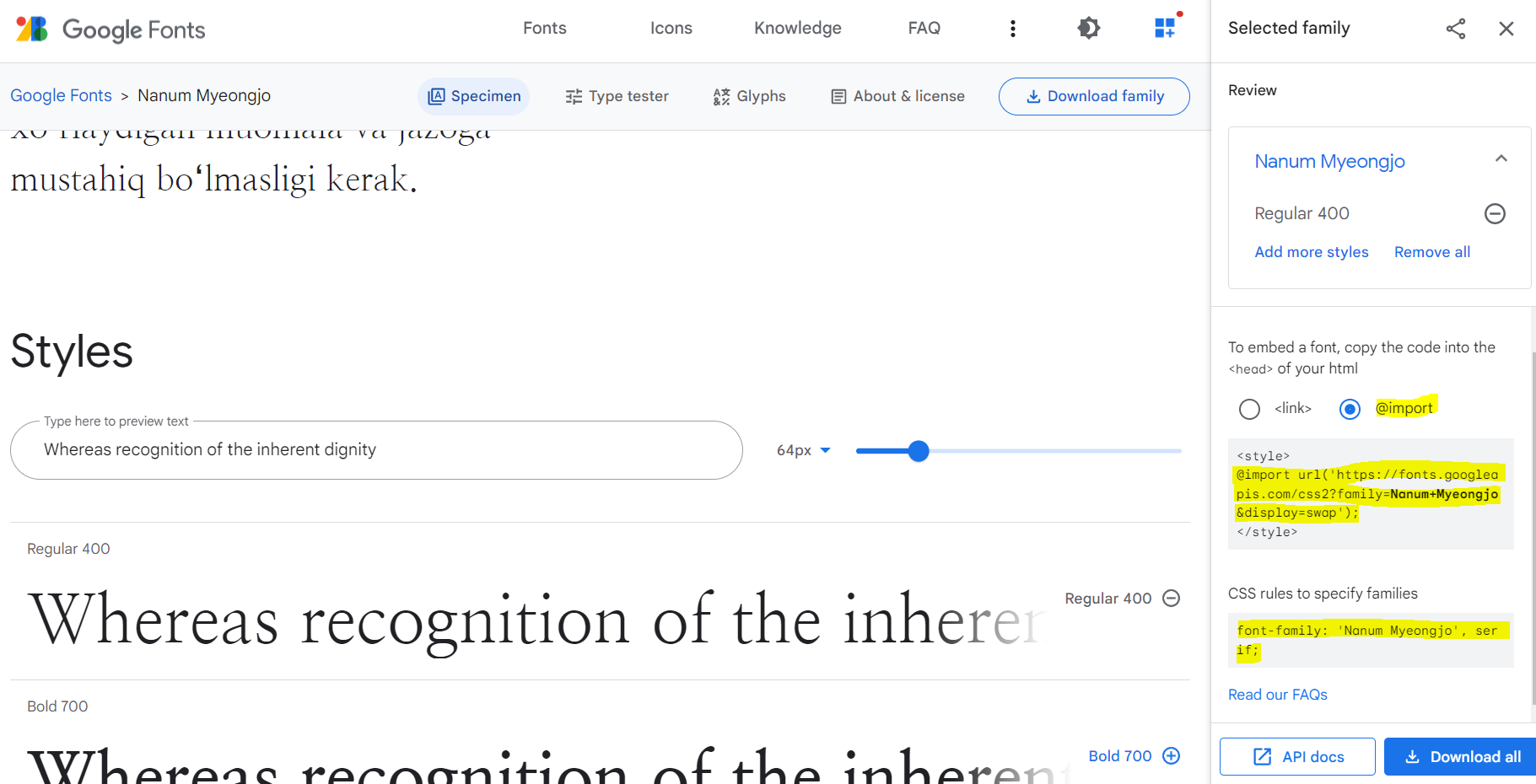The image size is (1536, 784).
Task: Select the @import embed radio option
Action: point(1350,409)
